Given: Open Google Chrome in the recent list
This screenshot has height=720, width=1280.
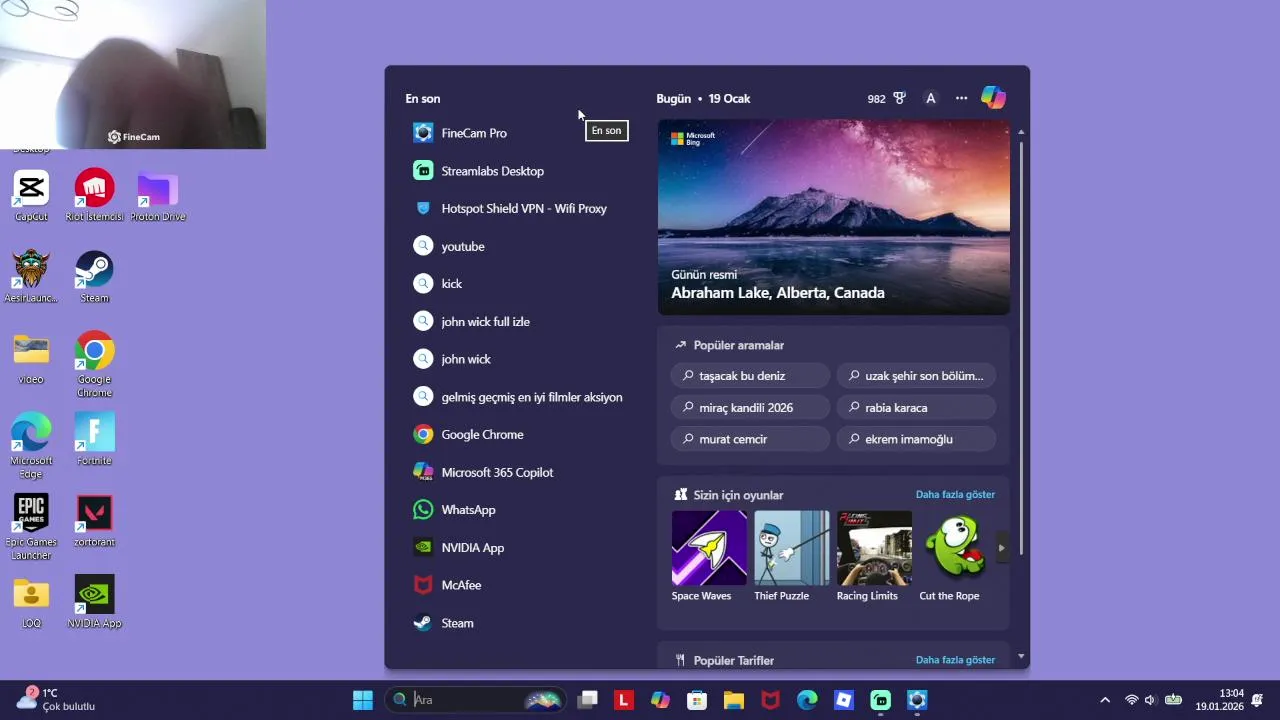Looking at the screenshot, I should 520,435.
